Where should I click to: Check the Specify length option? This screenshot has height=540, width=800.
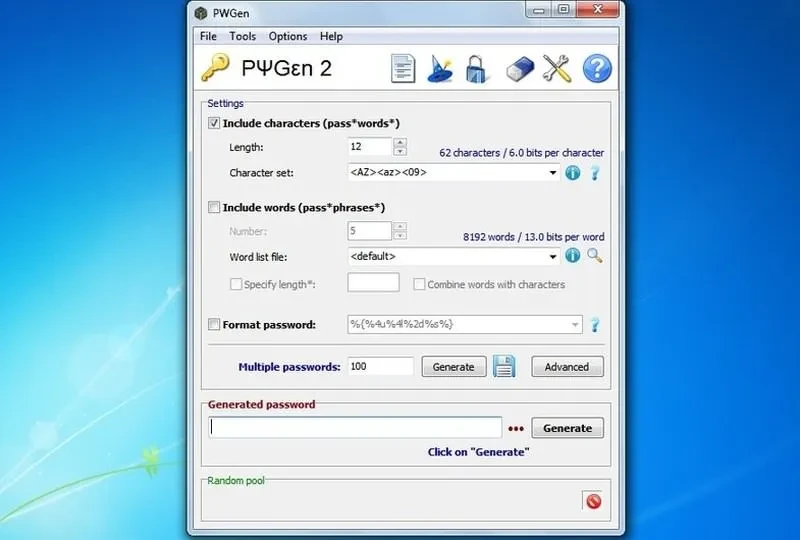point(236,284)
